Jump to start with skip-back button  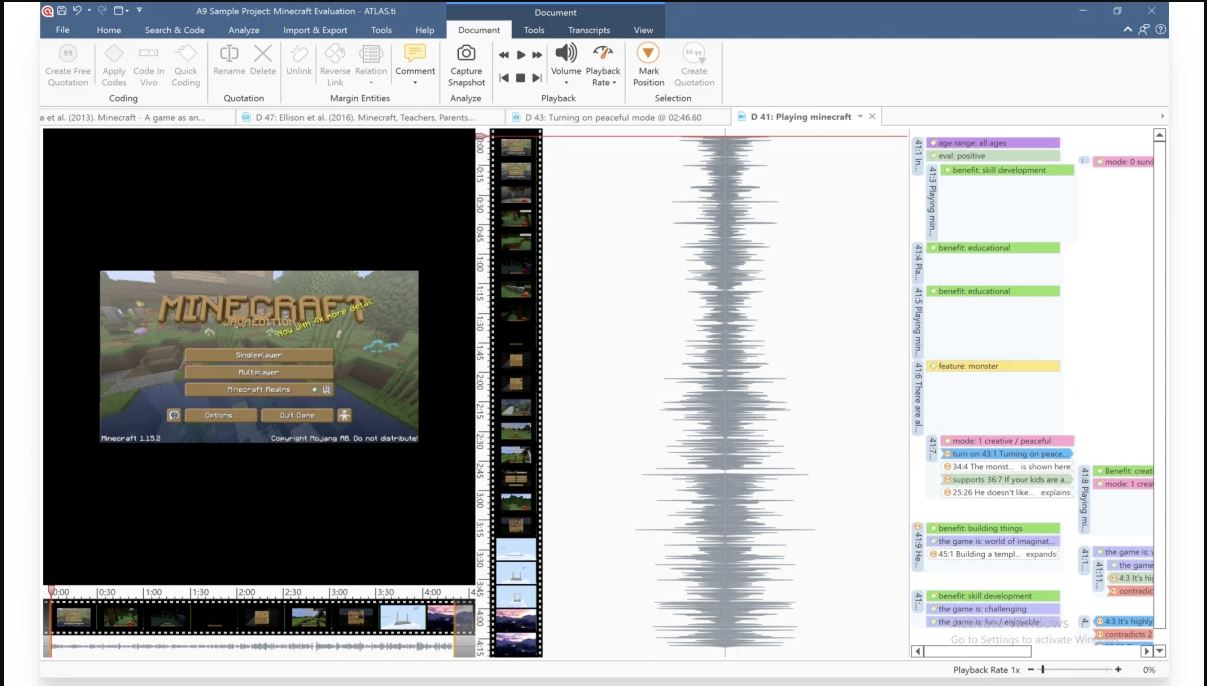pyautogui.click(x=504, y=78)
